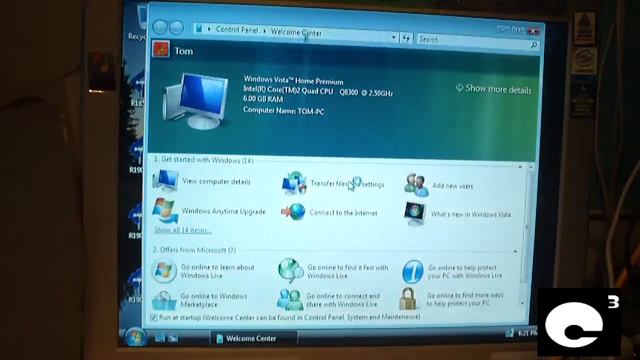
Task: Click Windows Vista Home Premium text
Action: [x=293, y=80]
